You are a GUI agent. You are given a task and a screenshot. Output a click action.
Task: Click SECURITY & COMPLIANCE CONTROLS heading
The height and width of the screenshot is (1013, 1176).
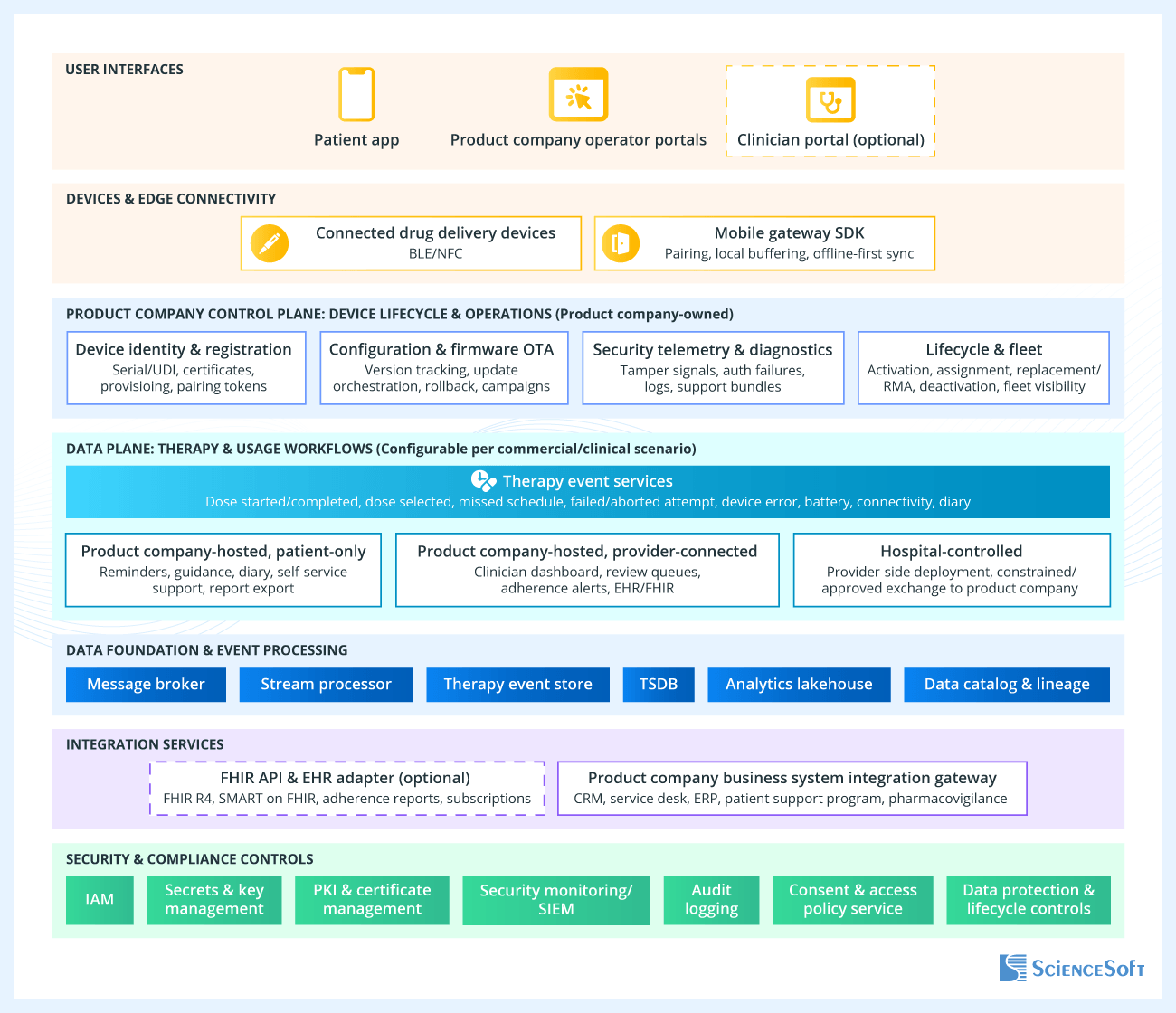[190, 859]
